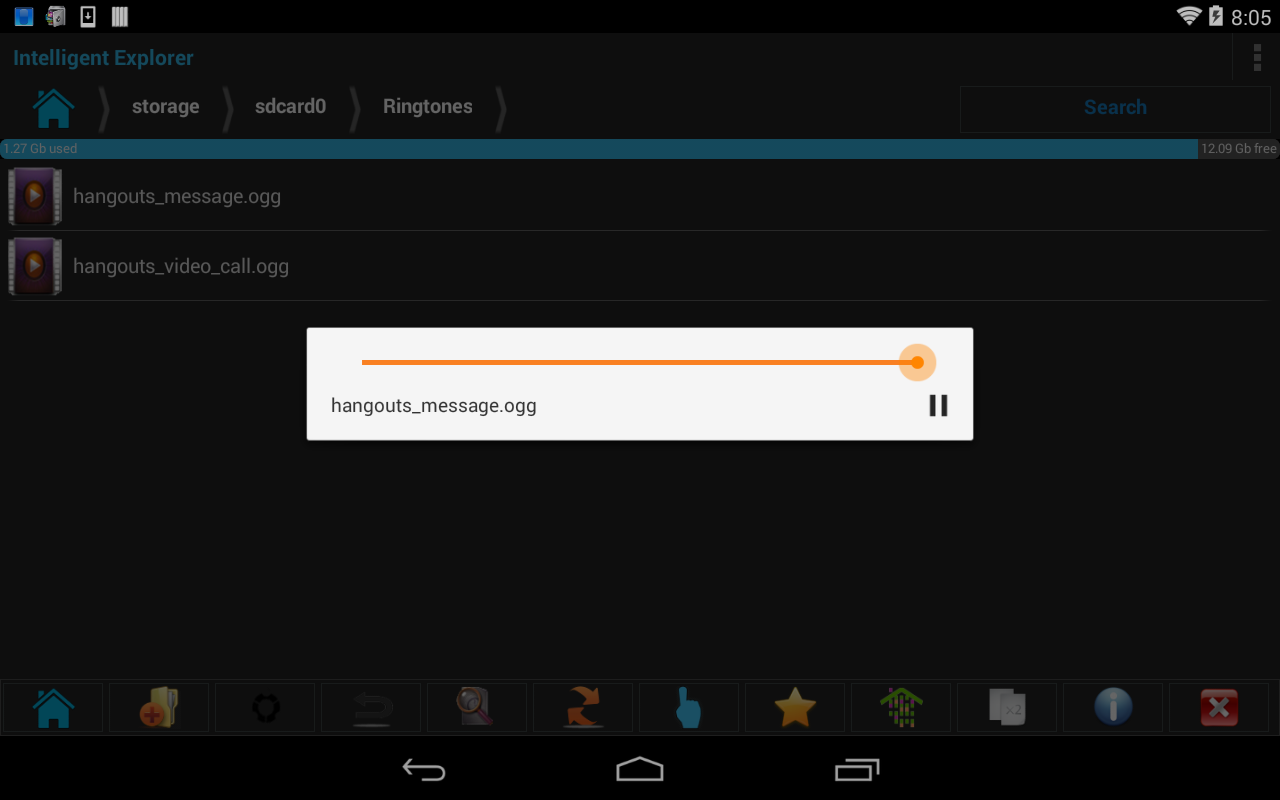The height and width of the screenshot is (800, 1280).
Task: Tap the new folder icon with plus
Action: [159, 708]
